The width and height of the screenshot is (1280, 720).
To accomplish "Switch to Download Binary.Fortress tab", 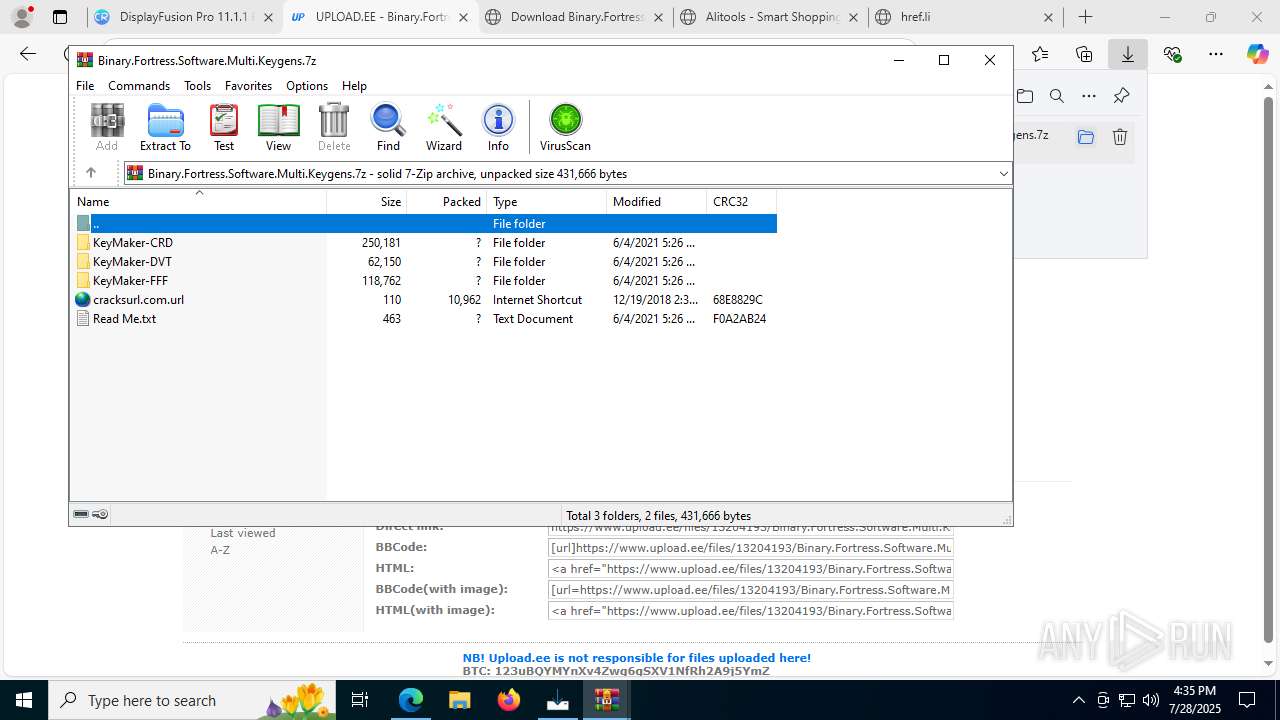I will (575, 17).
